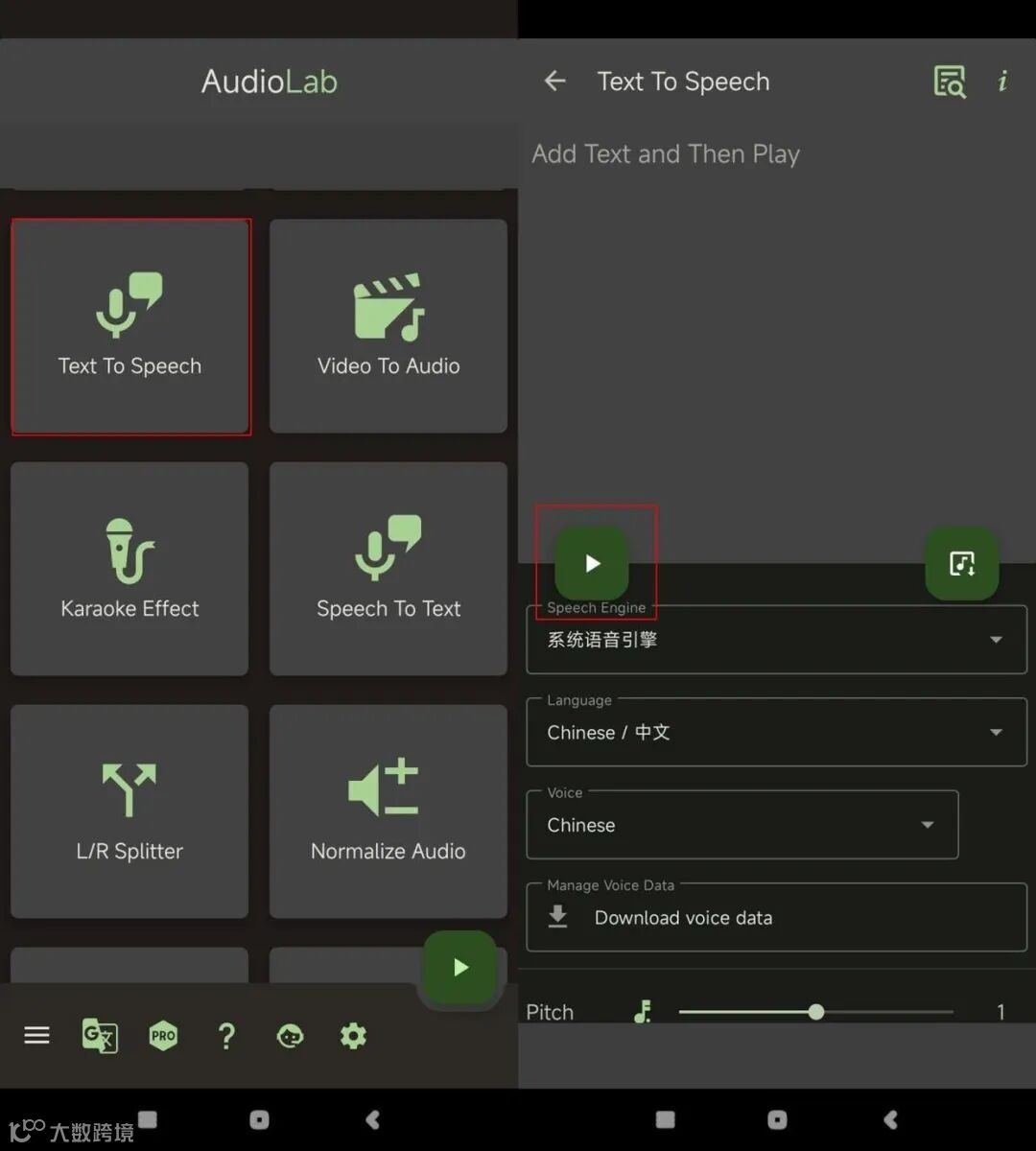Click the Pitch slider handle
1036x1151 pixels.
(x=815, y=1012)
